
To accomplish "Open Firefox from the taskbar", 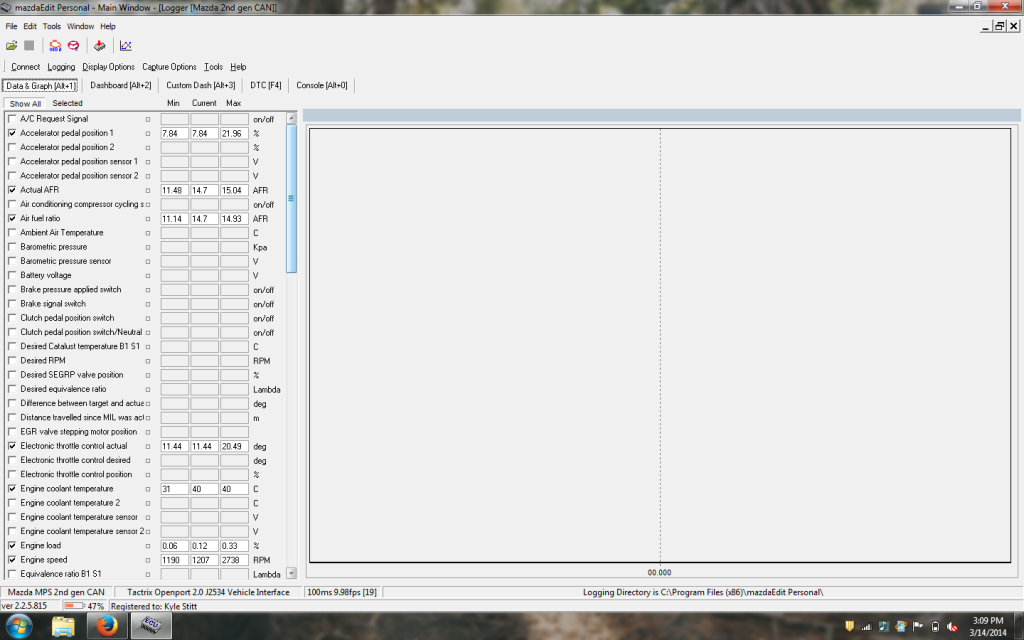I will click(106, 626).
